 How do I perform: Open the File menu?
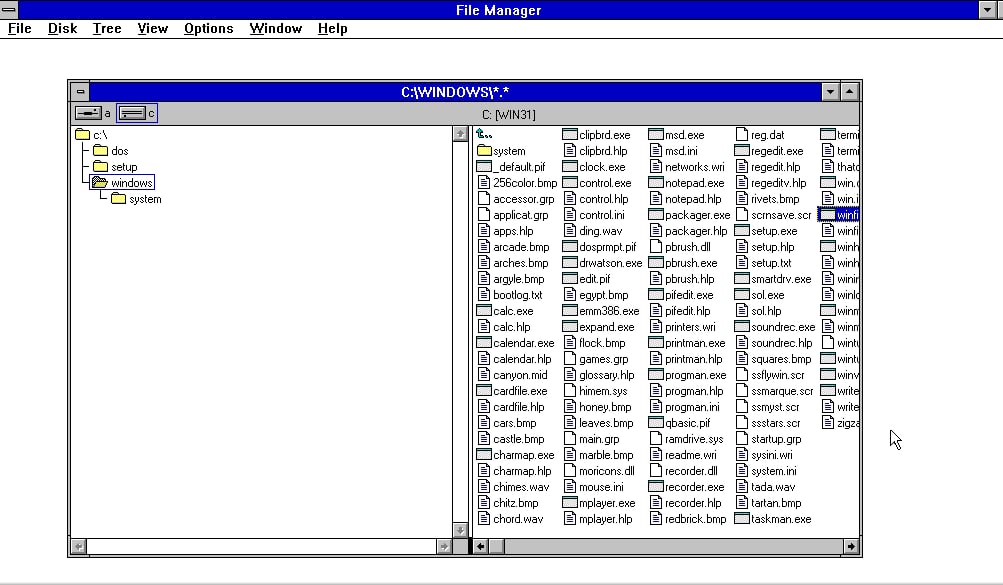click(20, 29)
